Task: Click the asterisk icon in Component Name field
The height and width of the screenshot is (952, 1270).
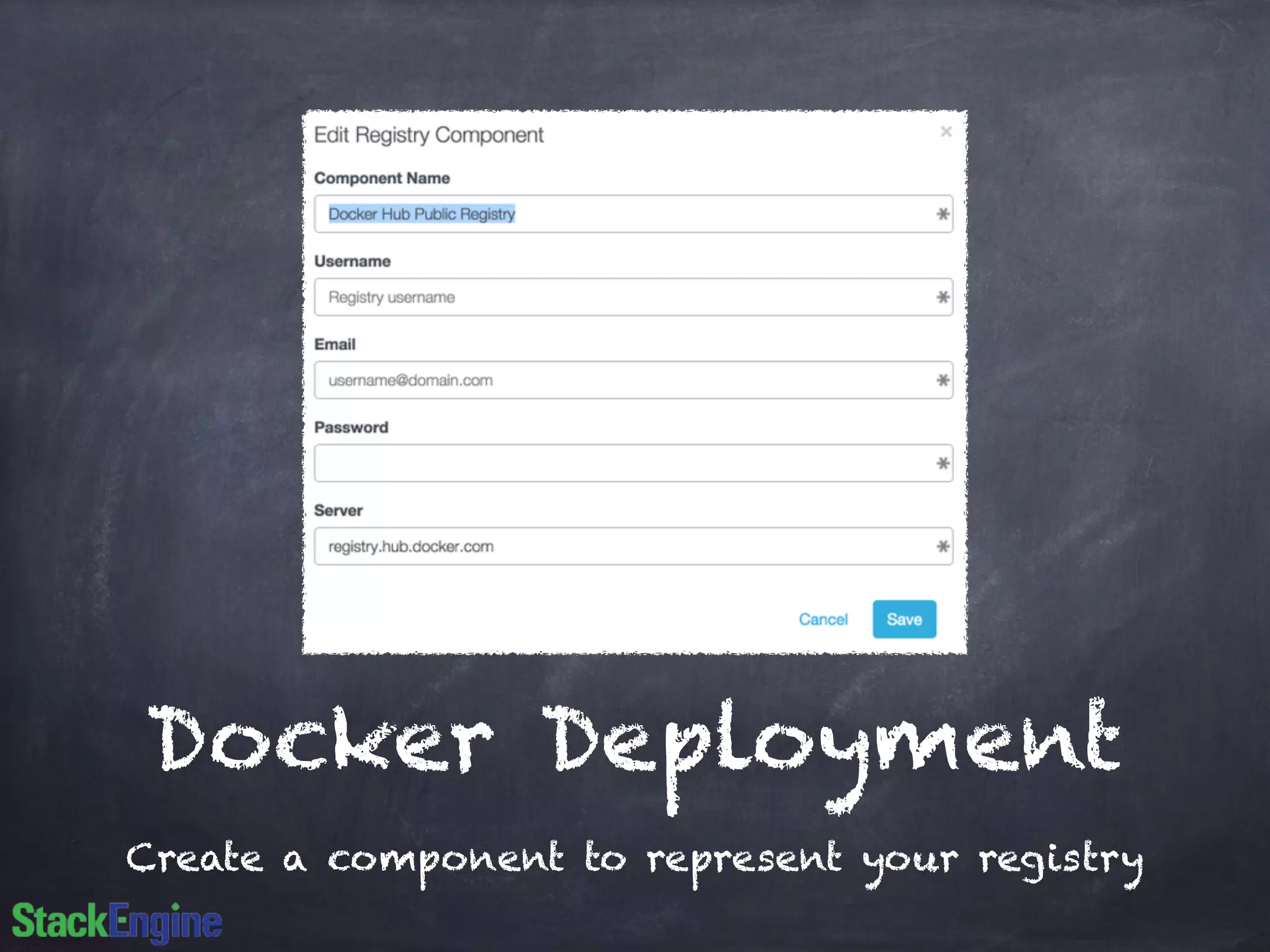Action: [x=943, y=214]
